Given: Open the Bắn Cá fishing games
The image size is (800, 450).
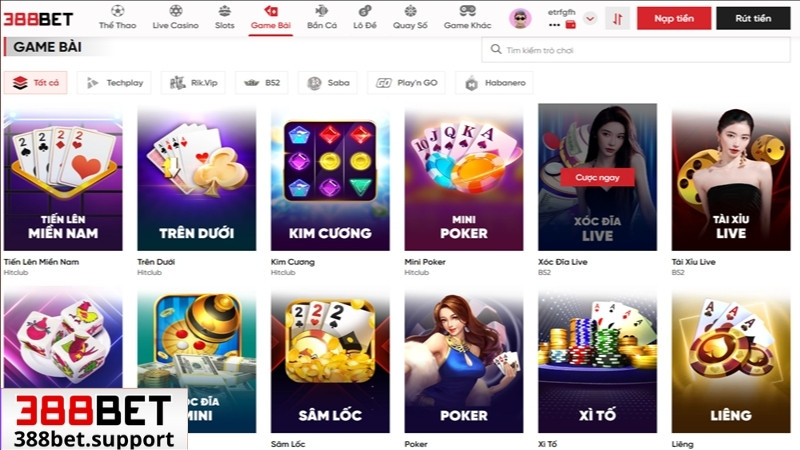Looking at the screenshot, I should coord(322,18).
